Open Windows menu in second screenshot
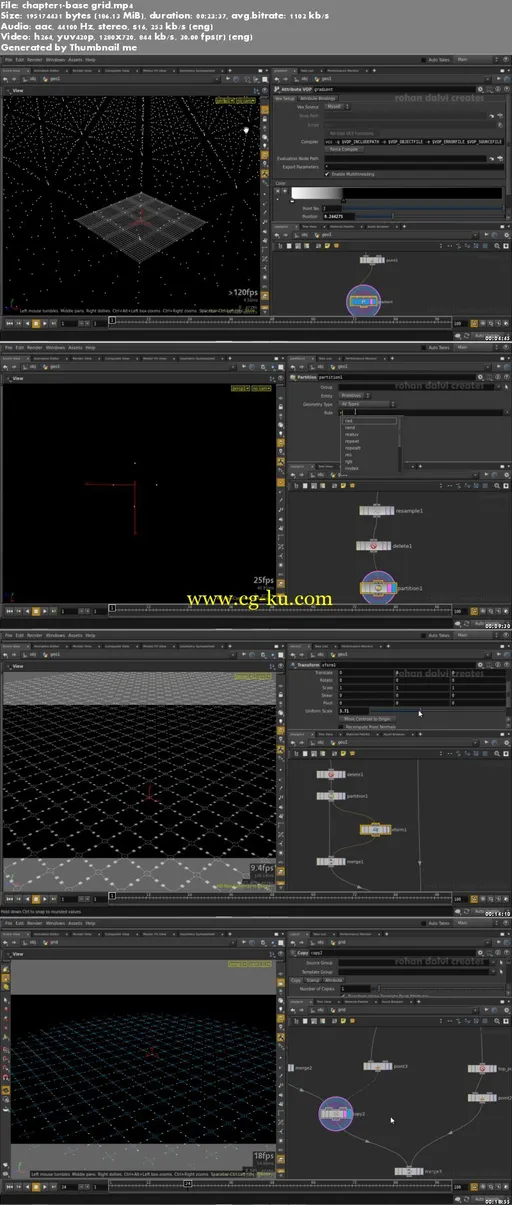 (x=54, y=347)
